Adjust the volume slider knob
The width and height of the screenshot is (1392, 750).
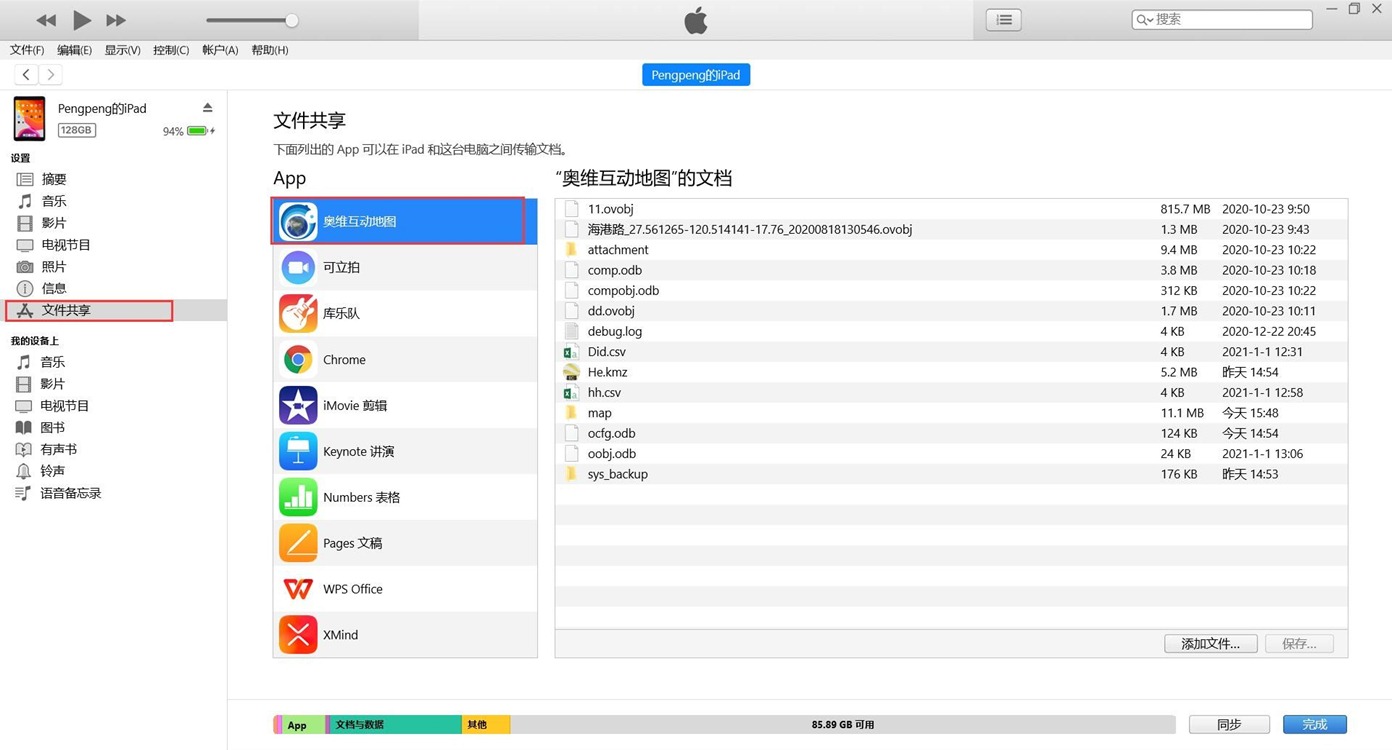click(x=291, y=20)
